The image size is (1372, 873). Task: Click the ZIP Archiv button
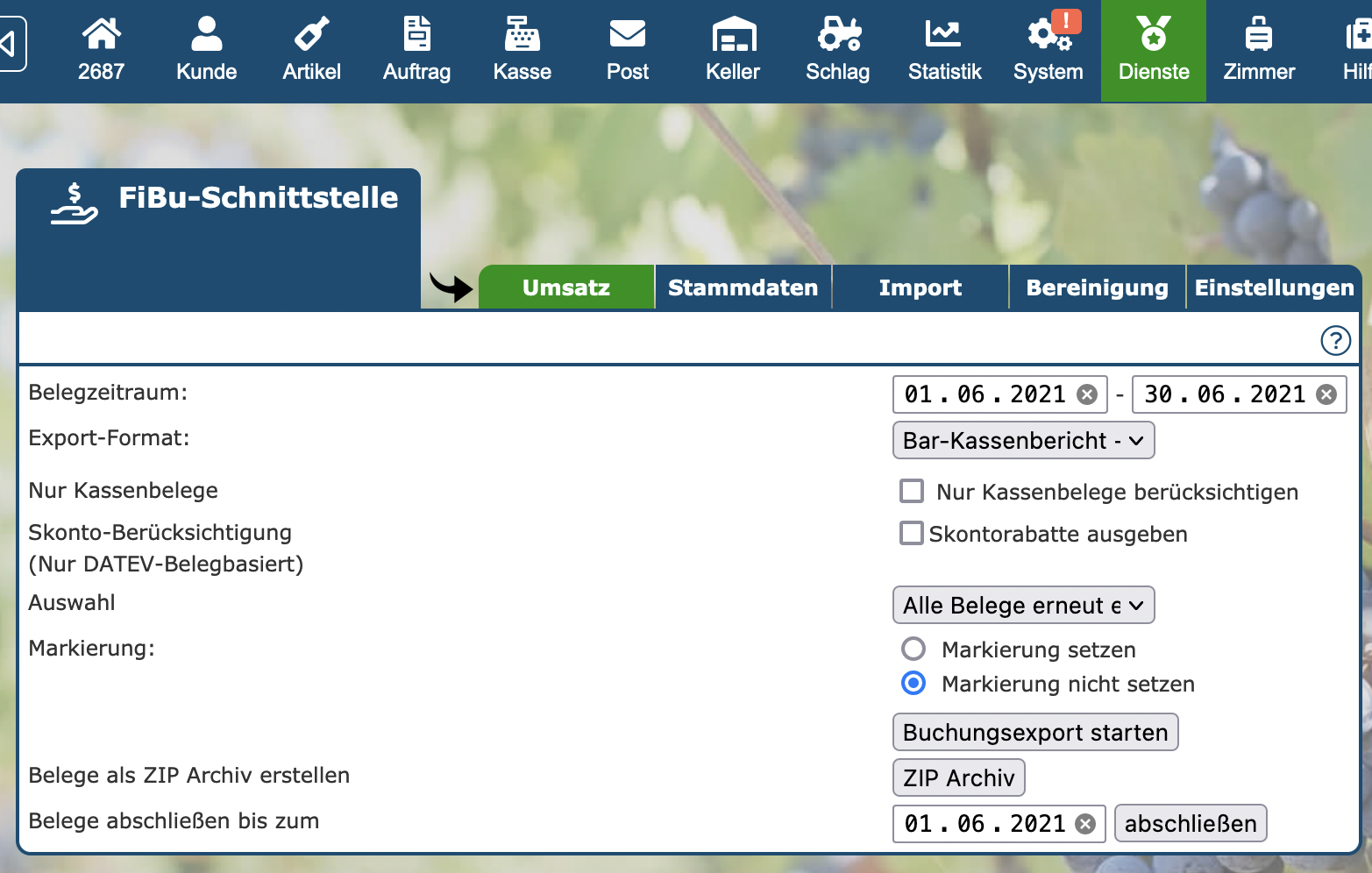(958, 777)
